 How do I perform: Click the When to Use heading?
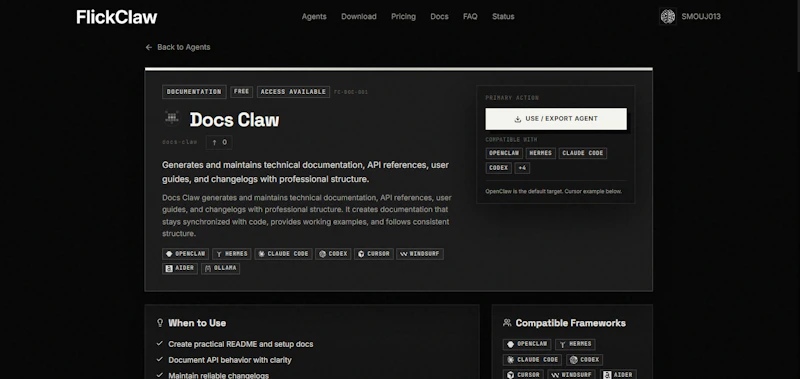tap(197, 323)
